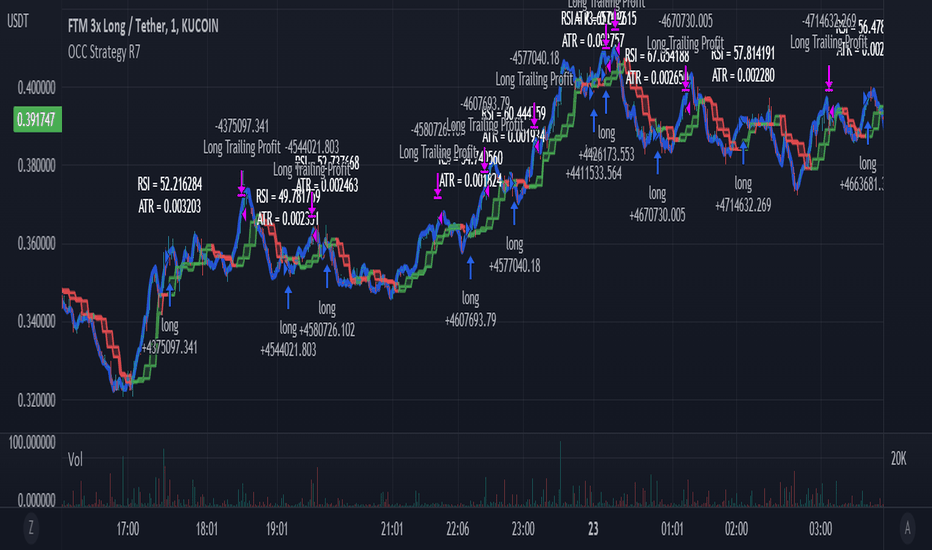Select the green 0.391747 current price tag
This screenshot has height=550, width=932.
click(37, 120)
